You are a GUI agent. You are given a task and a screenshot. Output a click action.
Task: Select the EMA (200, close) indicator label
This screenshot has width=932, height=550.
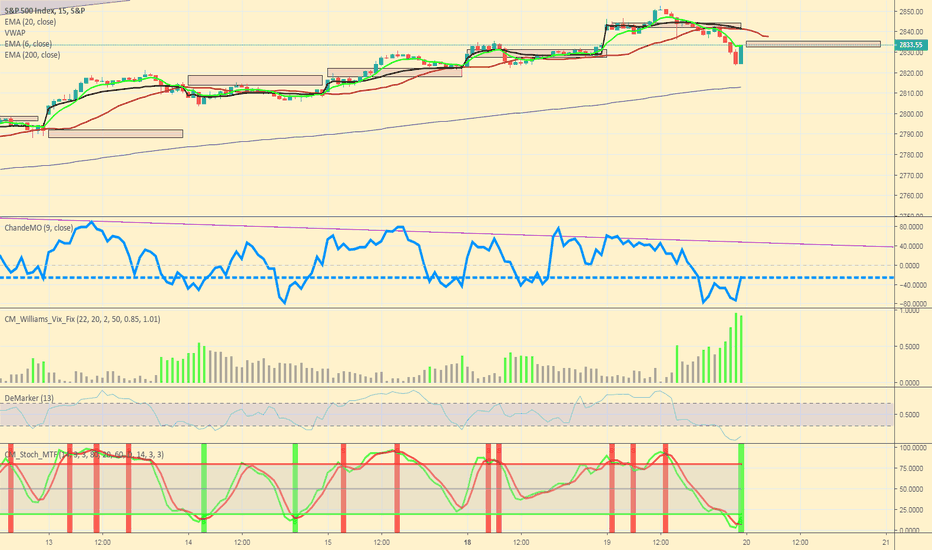click(32, 55)
